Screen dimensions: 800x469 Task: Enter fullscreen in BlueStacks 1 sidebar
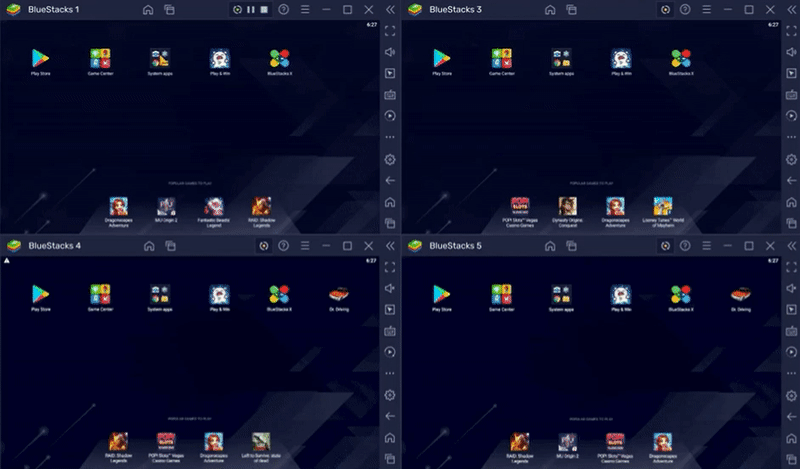click(x=390, y=31)
